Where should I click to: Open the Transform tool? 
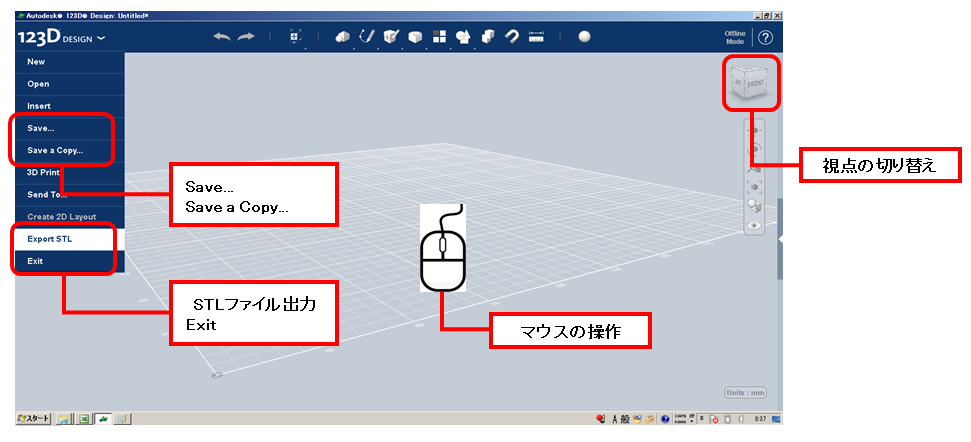pos(295,37)
